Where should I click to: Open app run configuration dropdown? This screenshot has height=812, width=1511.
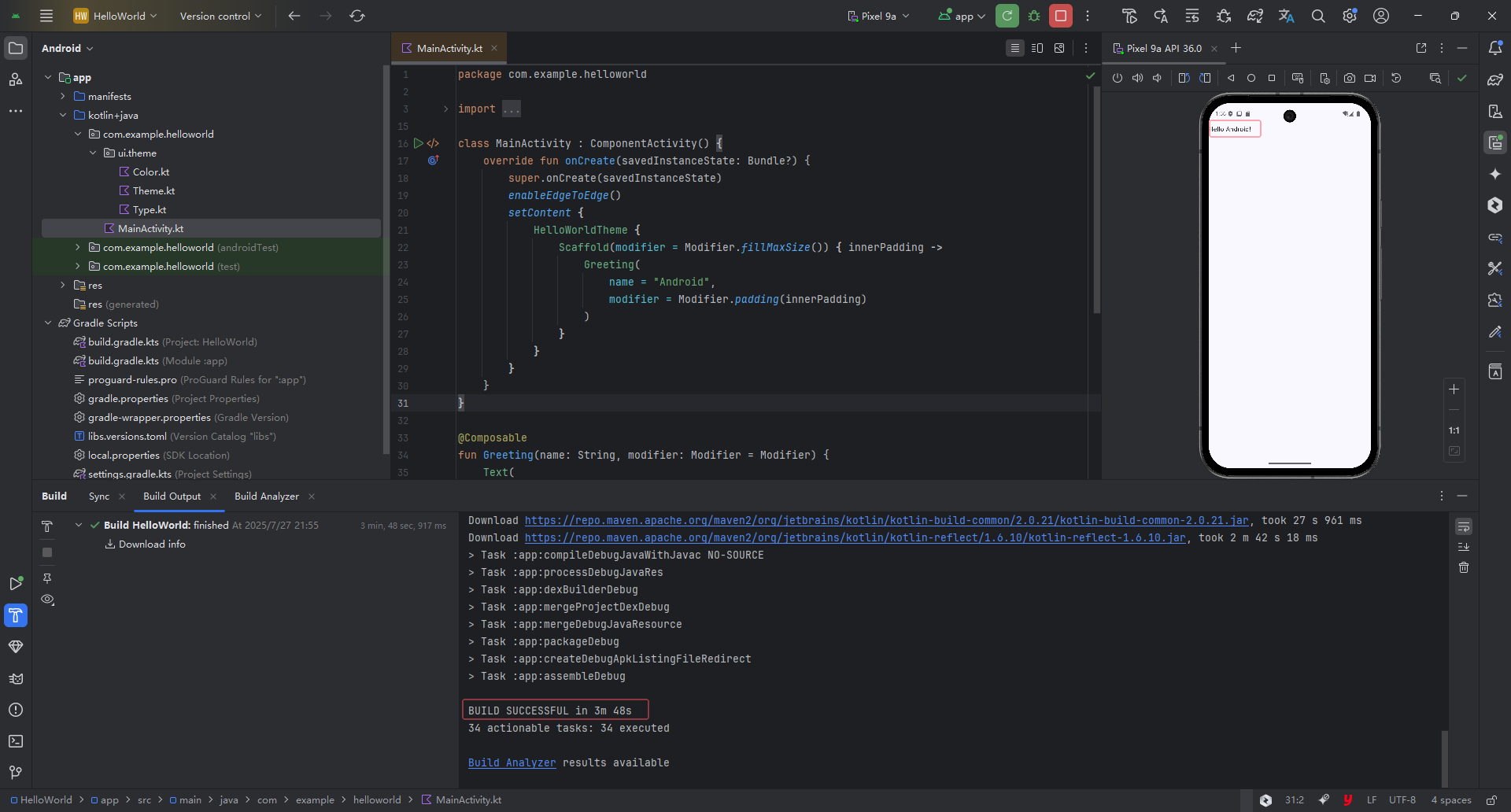point(962,16)
